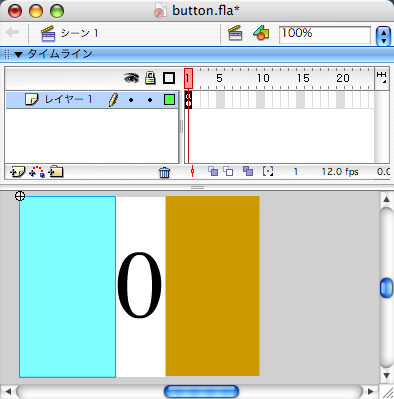Image resolution: width=394 pixels, height=399 pixels.
Task: Toggle the visibility dot for レイヤー 1
Action: [x=131, y=100]
